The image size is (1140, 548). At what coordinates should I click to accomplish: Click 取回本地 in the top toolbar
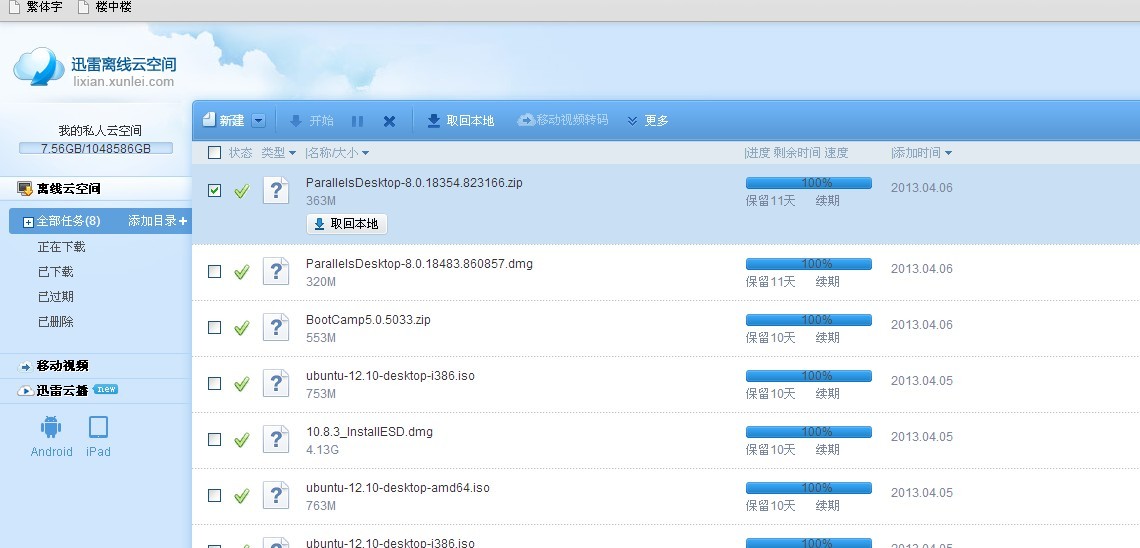coord(460,121)
